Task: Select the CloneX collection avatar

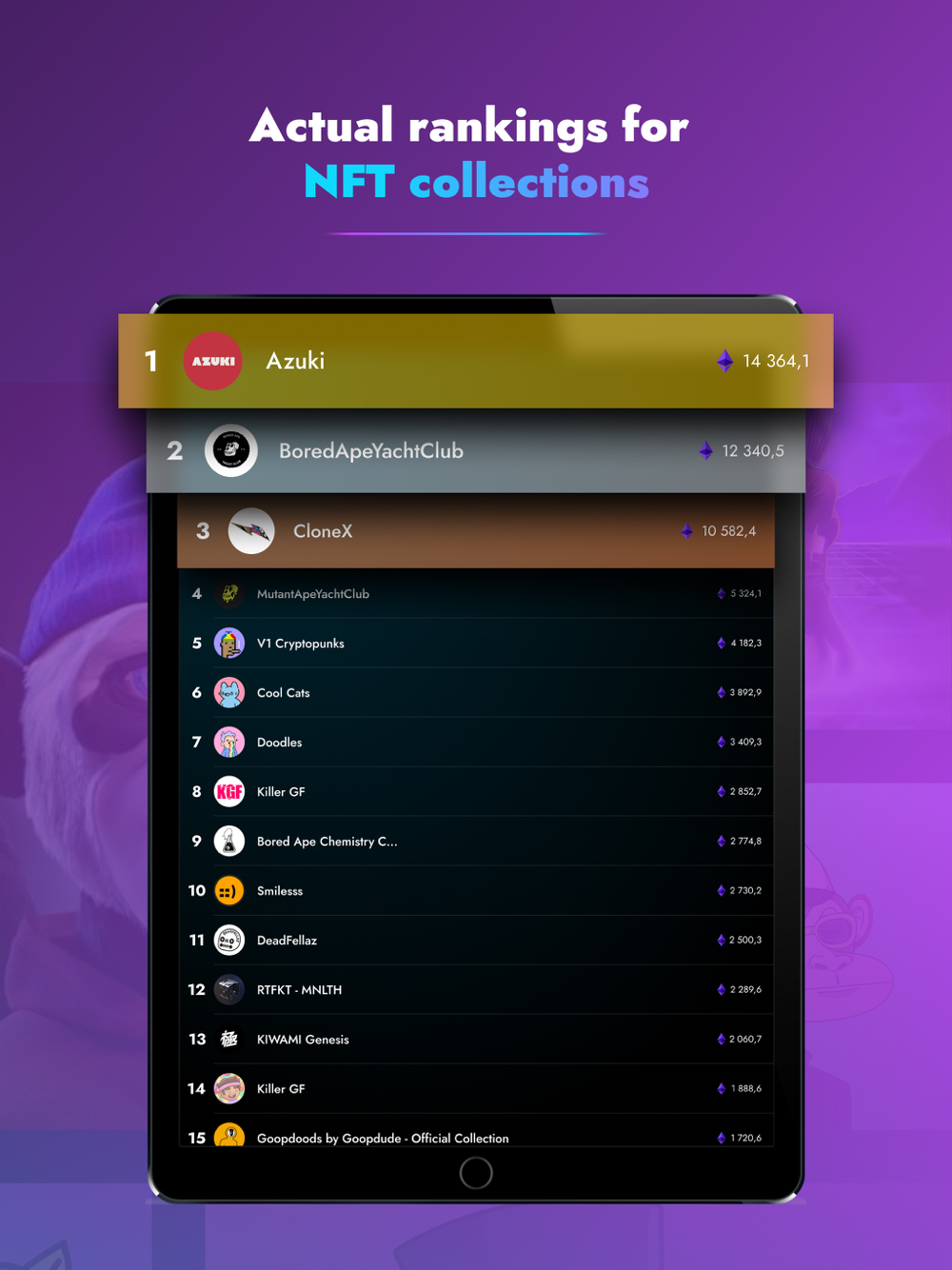Action: 251,531
